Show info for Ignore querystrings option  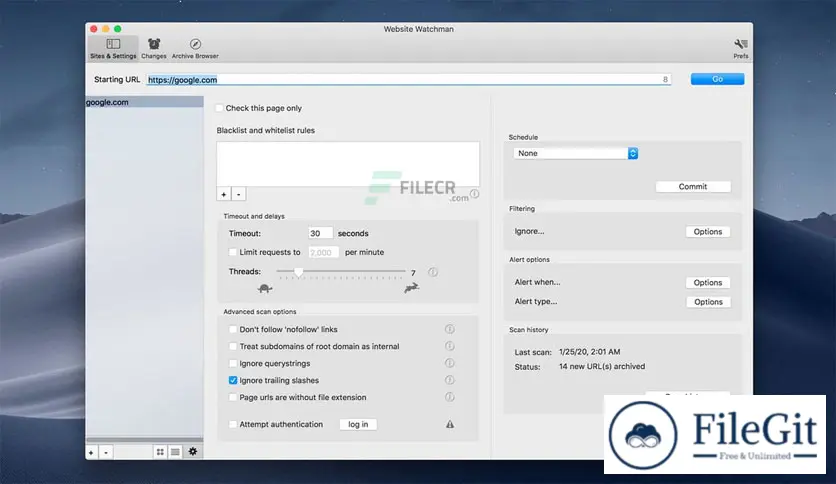449,364
